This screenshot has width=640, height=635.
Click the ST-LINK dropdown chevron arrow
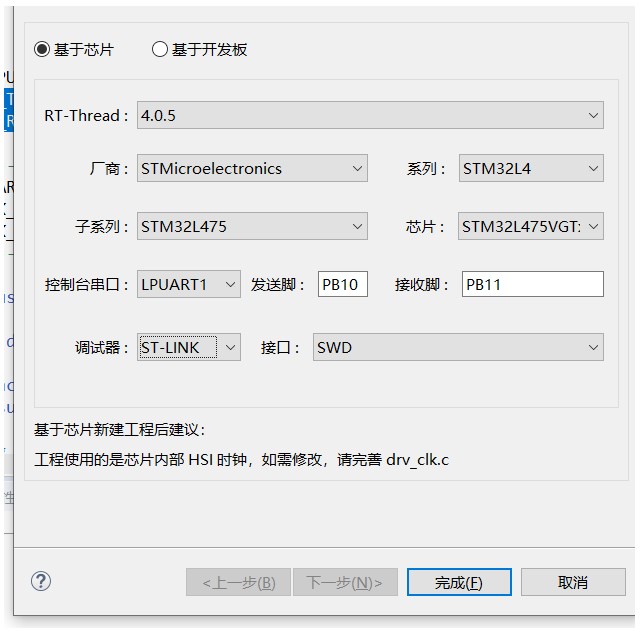[x=230, y=348]
